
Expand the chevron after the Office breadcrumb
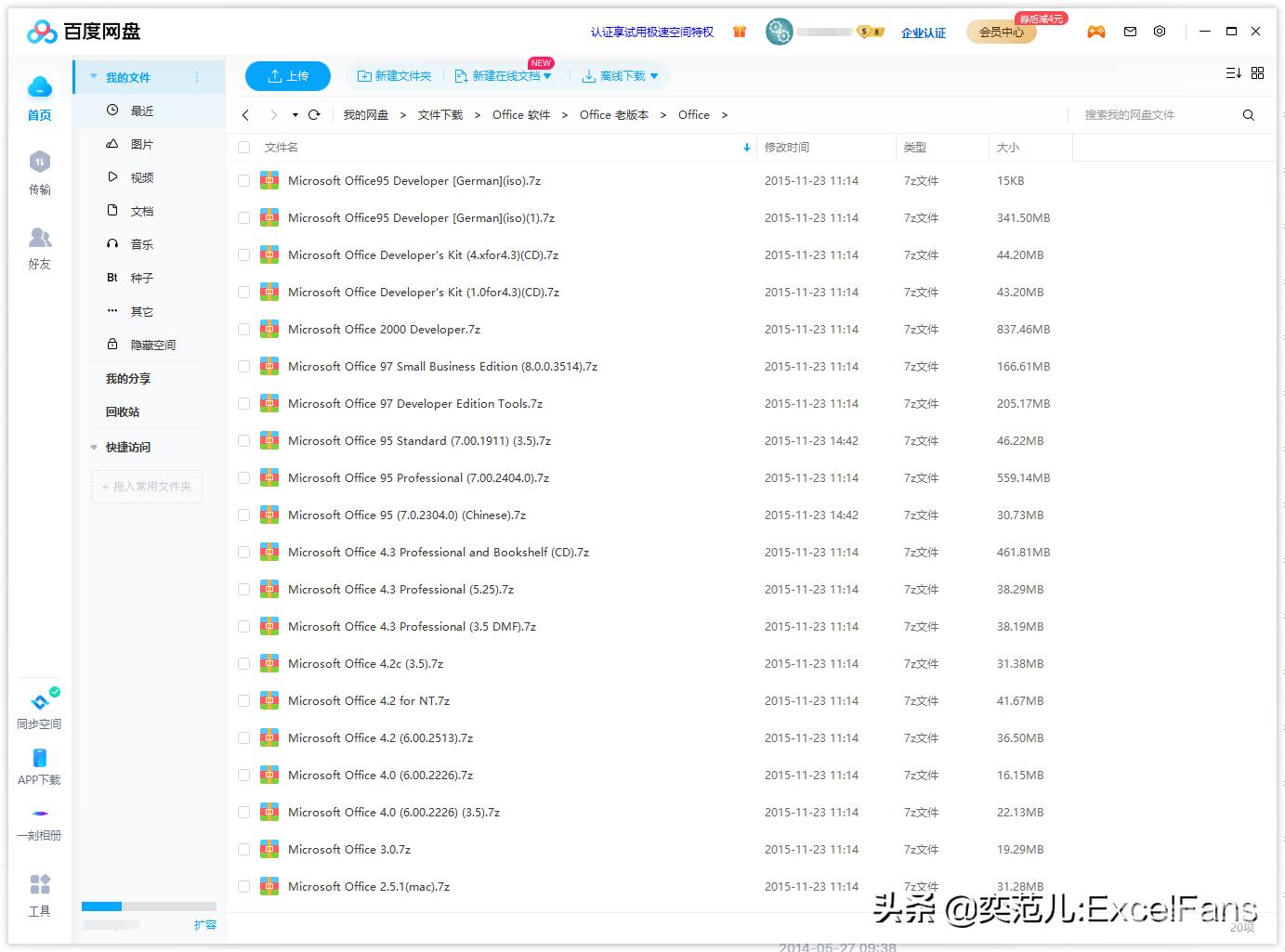[x=725, y=115]
